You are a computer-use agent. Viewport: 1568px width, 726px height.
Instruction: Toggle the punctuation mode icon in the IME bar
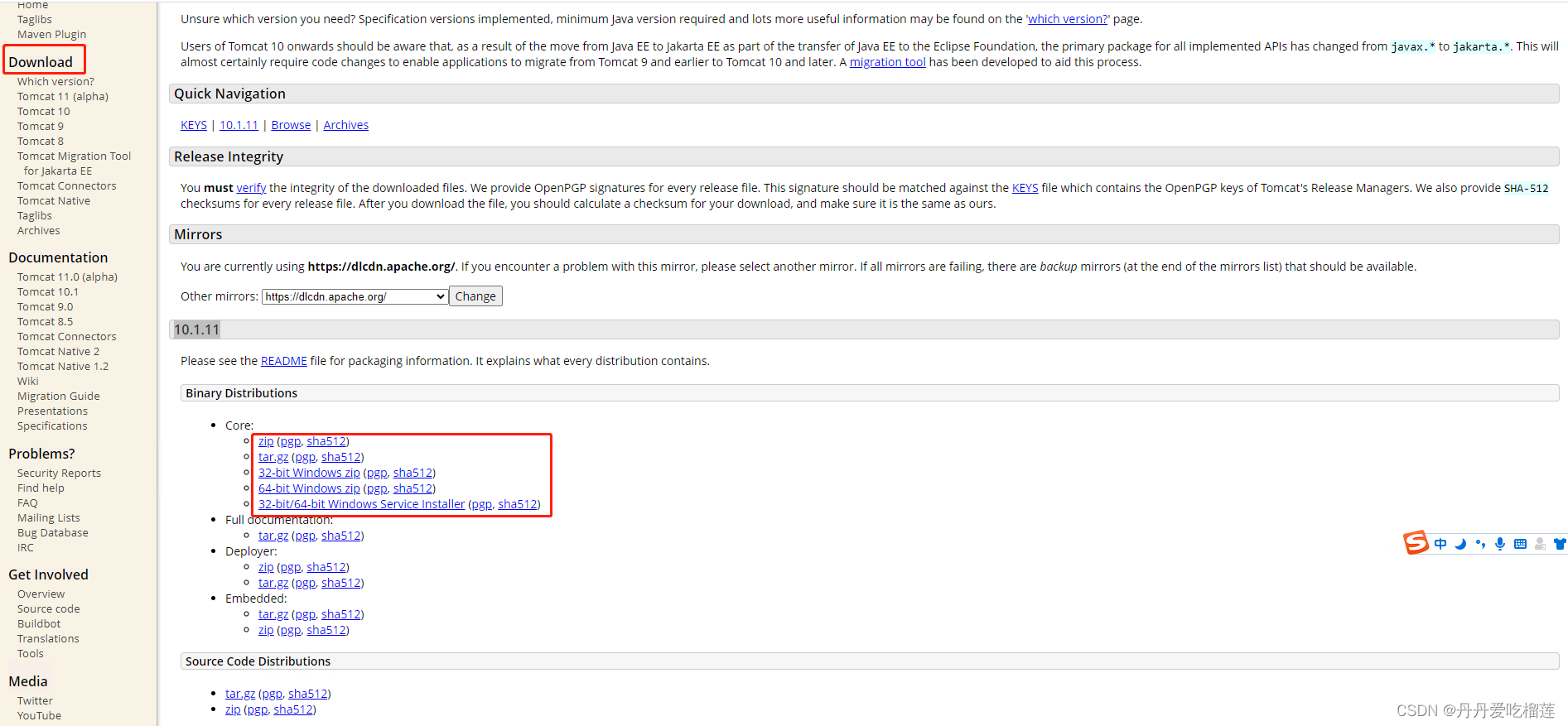1480,544
